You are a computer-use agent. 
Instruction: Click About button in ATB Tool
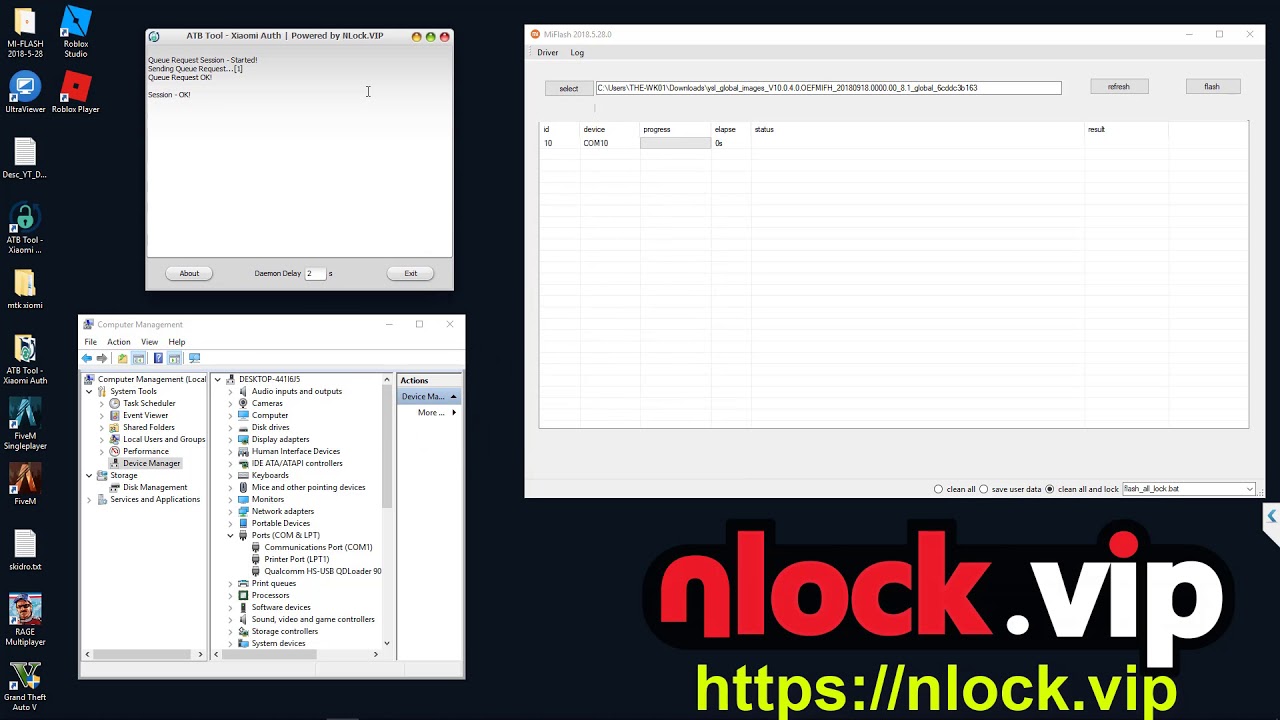tap(189, 273)
